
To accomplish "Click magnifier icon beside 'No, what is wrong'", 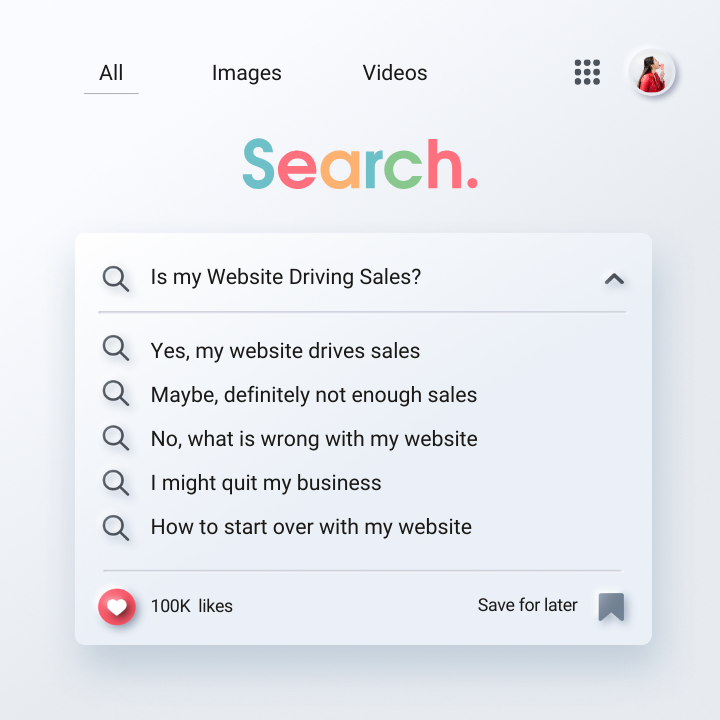I will (x=116, y=438).
